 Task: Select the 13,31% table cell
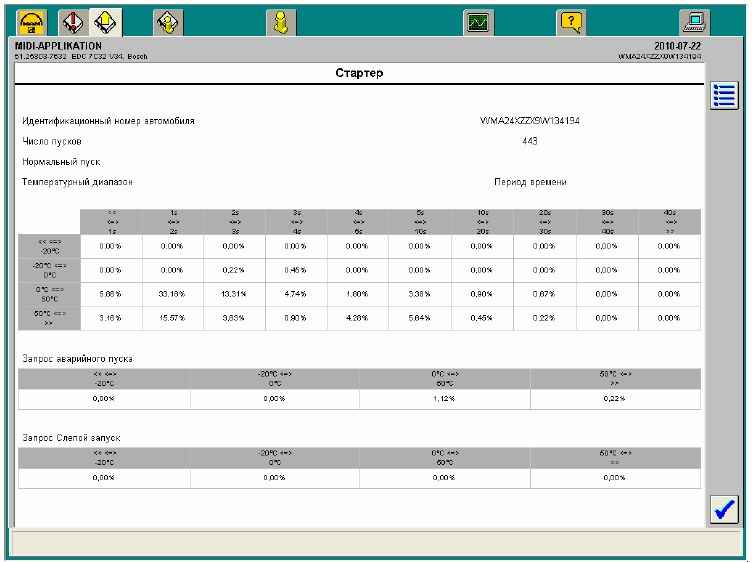(234, 294)
